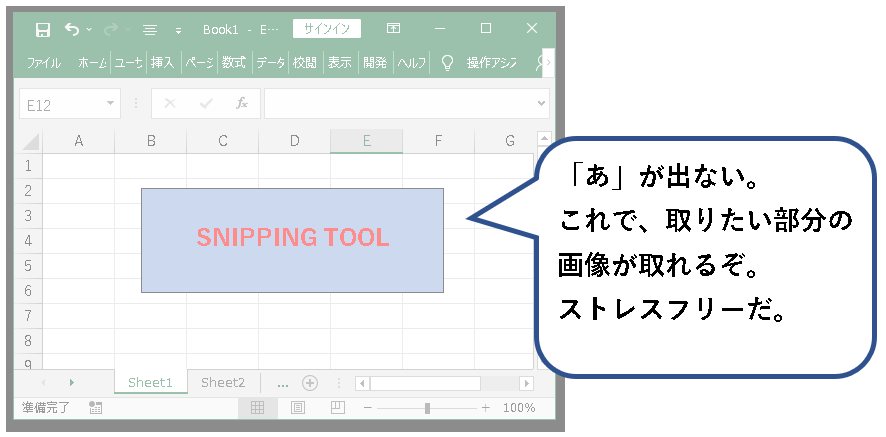
Task: Switch to the 表示 ribbon tab
Action: pos(340,63)
